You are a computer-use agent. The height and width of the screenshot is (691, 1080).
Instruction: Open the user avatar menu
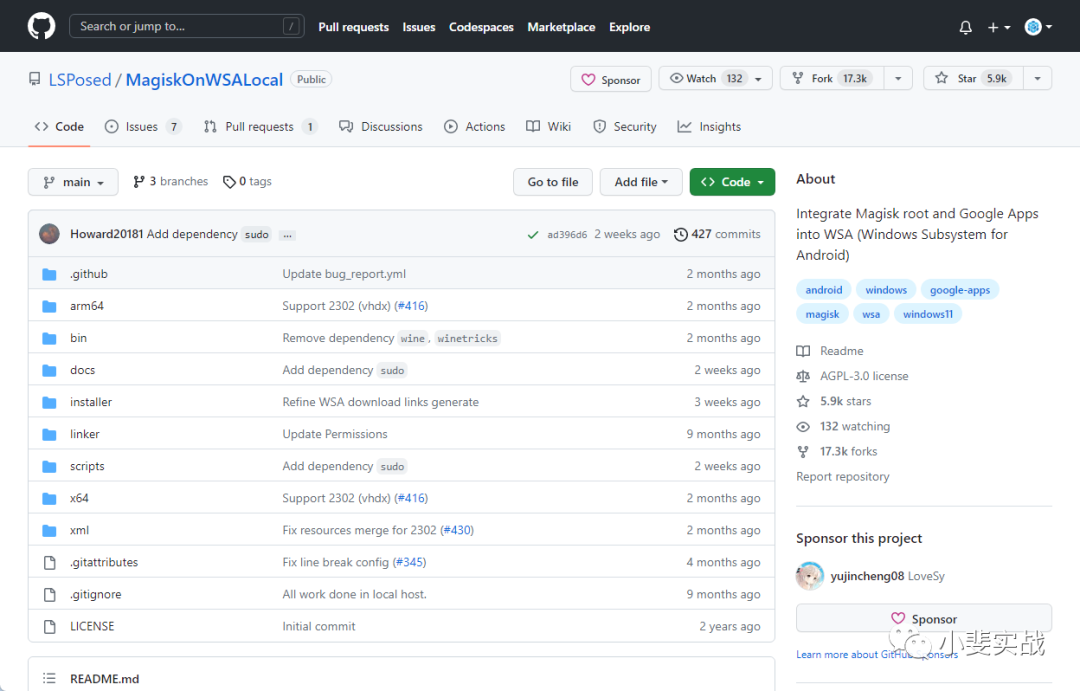click(1039, 27)
